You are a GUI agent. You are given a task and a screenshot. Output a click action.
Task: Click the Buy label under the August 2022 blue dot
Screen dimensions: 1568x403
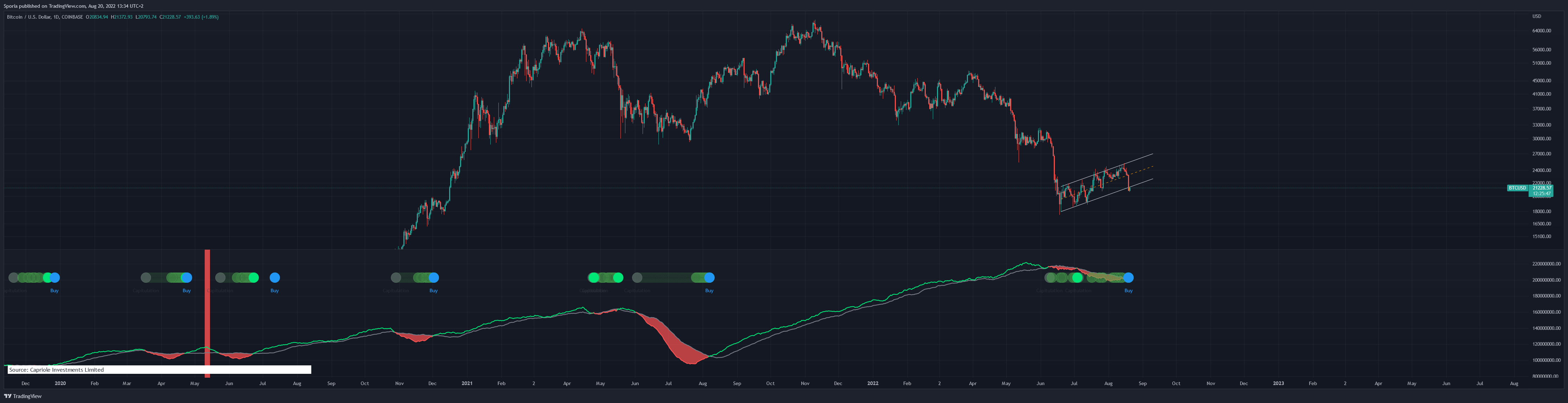[x=1129, y=290]
